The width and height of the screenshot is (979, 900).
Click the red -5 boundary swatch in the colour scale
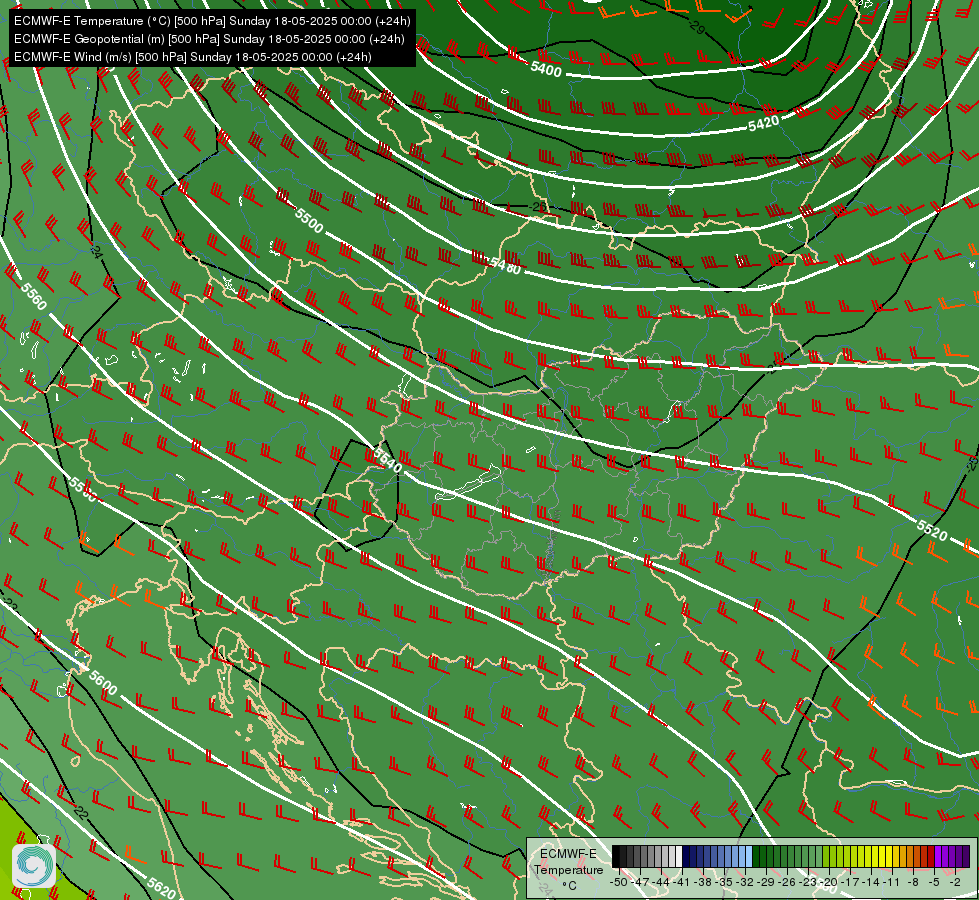click(931, 856)
